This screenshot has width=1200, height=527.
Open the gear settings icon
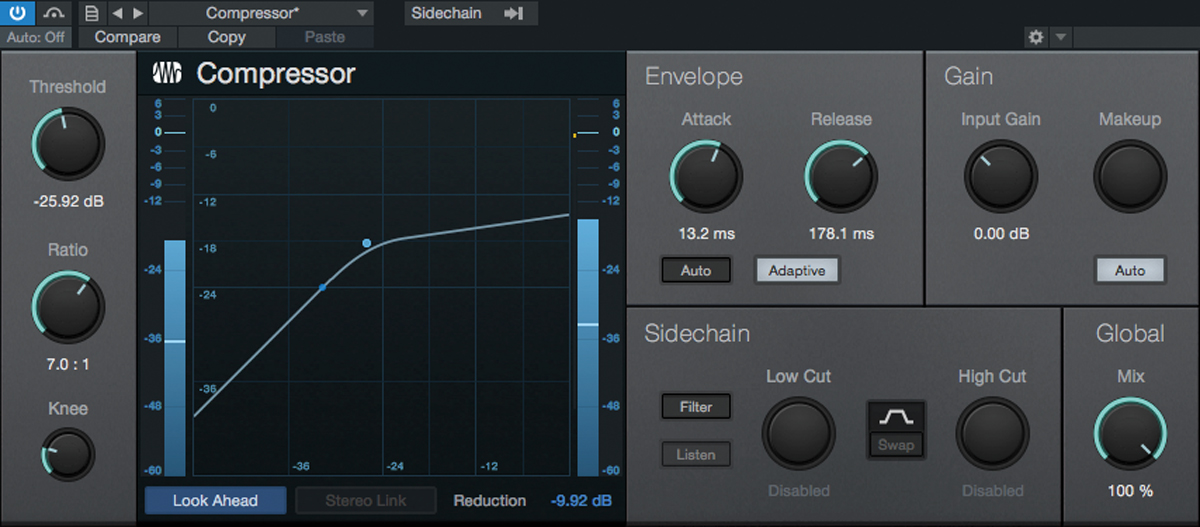click(1036, 37)
